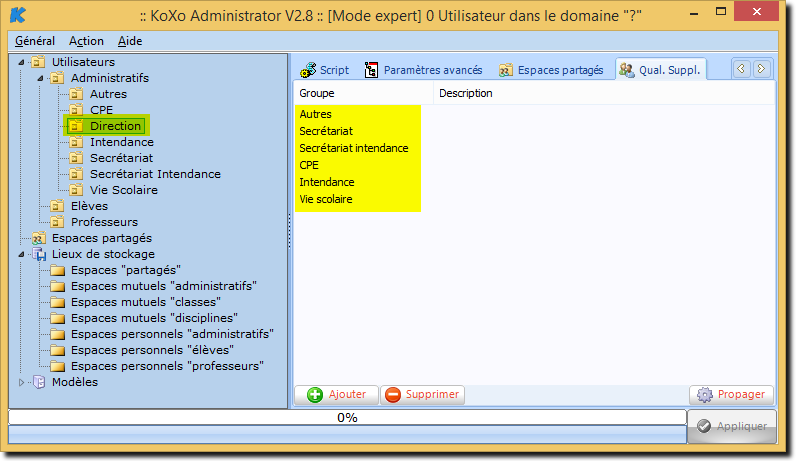Click the tab scroll right arrow
796x461 pixels.
pyautogui.click(x=761, y=69)
